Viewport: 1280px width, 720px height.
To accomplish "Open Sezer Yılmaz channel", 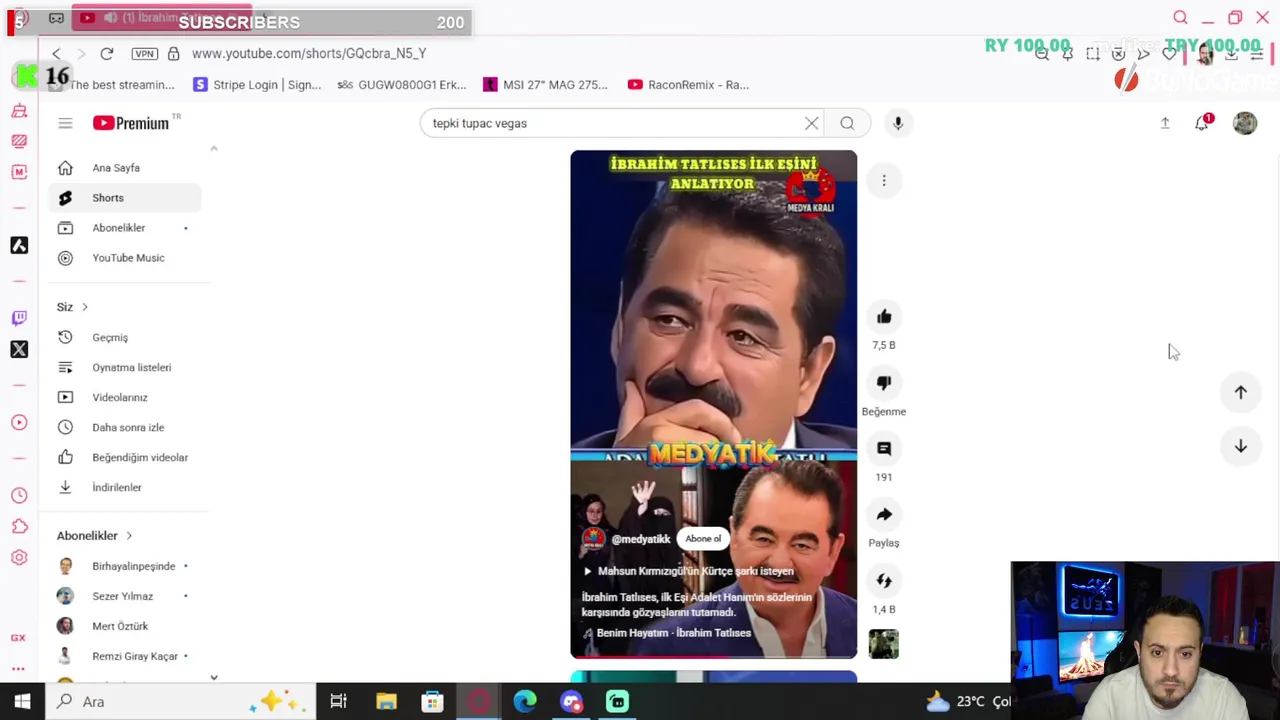I will pos(124,596).
